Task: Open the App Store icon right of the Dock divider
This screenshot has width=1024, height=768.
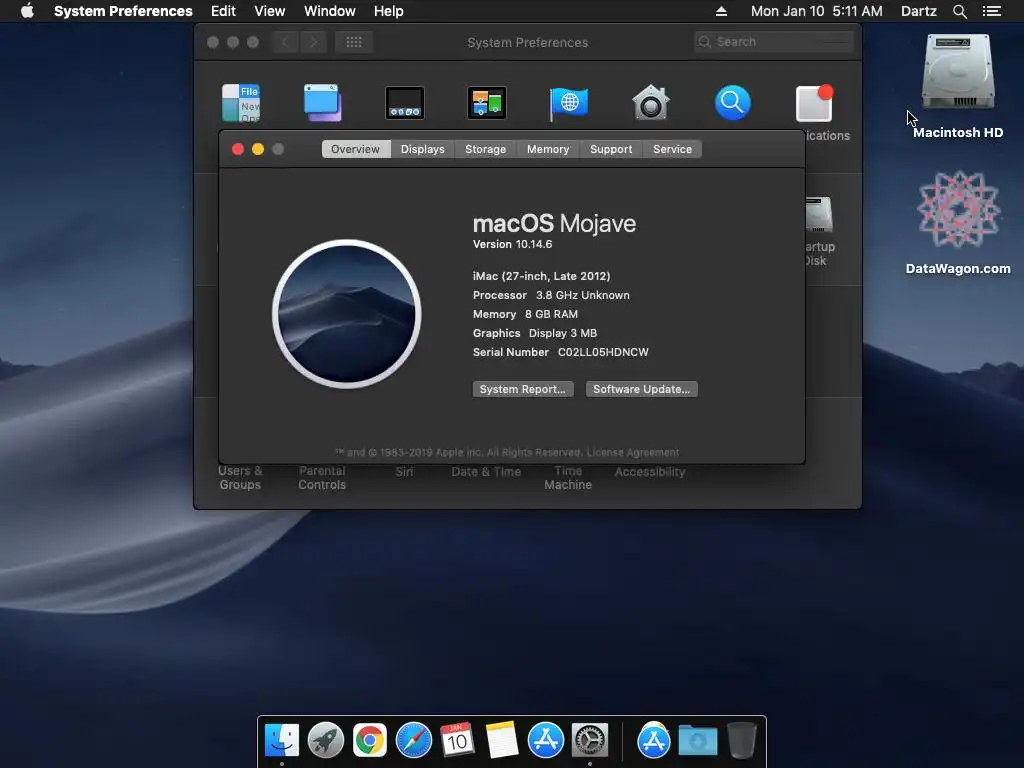Action: (654, 740)
